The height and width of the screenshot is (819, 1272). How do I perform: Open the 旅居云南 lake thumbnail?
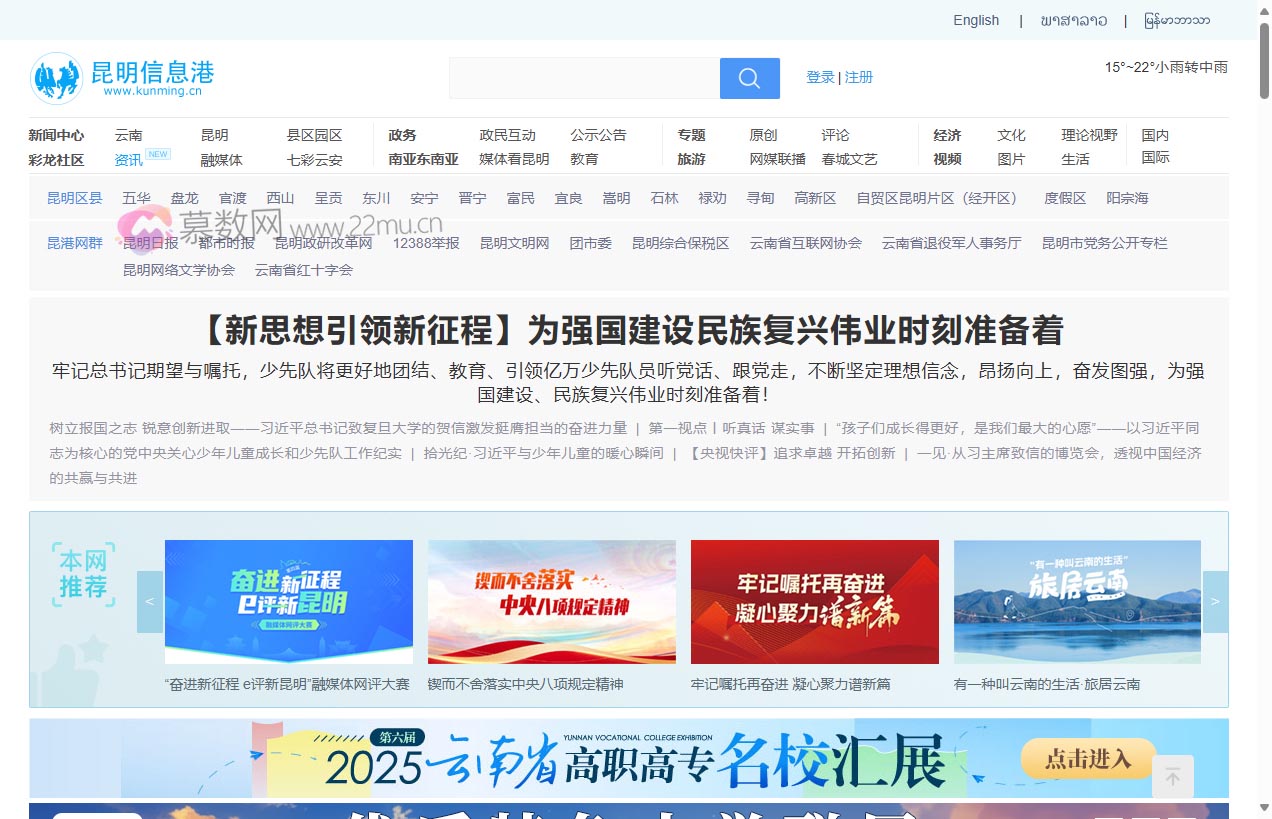(1077, 602)
